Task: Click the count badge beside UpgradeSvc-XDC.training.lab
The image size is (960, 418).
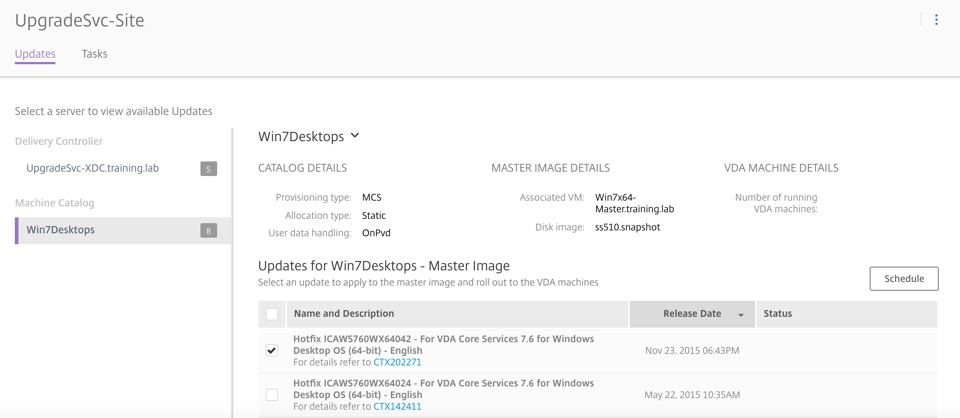Action: [x=208, y=169]
